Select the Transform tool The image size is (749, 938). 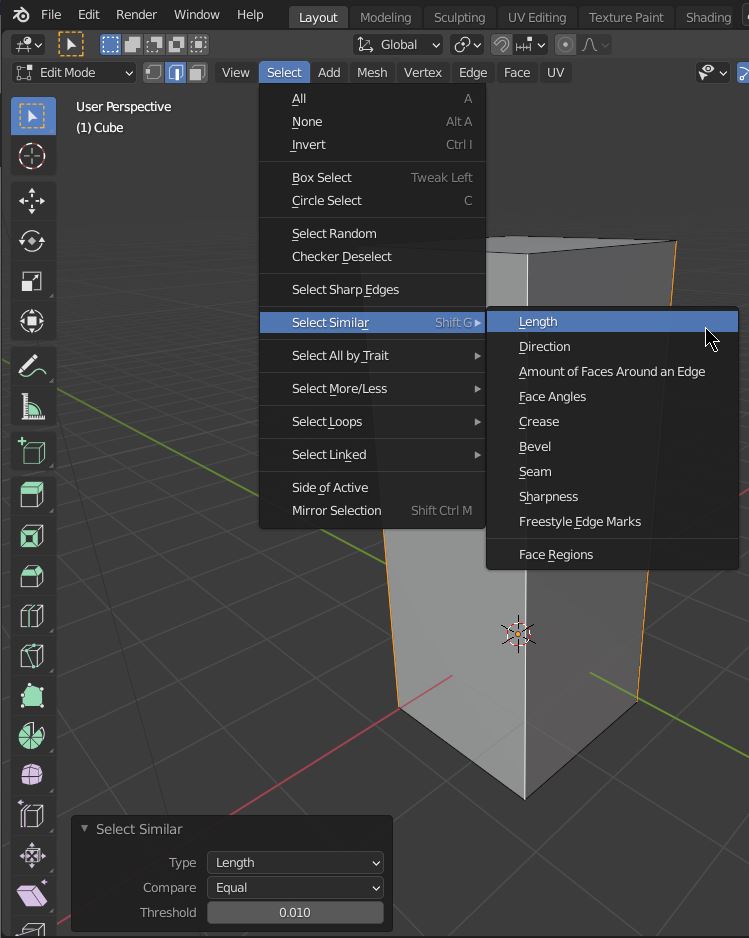point(33,321)
